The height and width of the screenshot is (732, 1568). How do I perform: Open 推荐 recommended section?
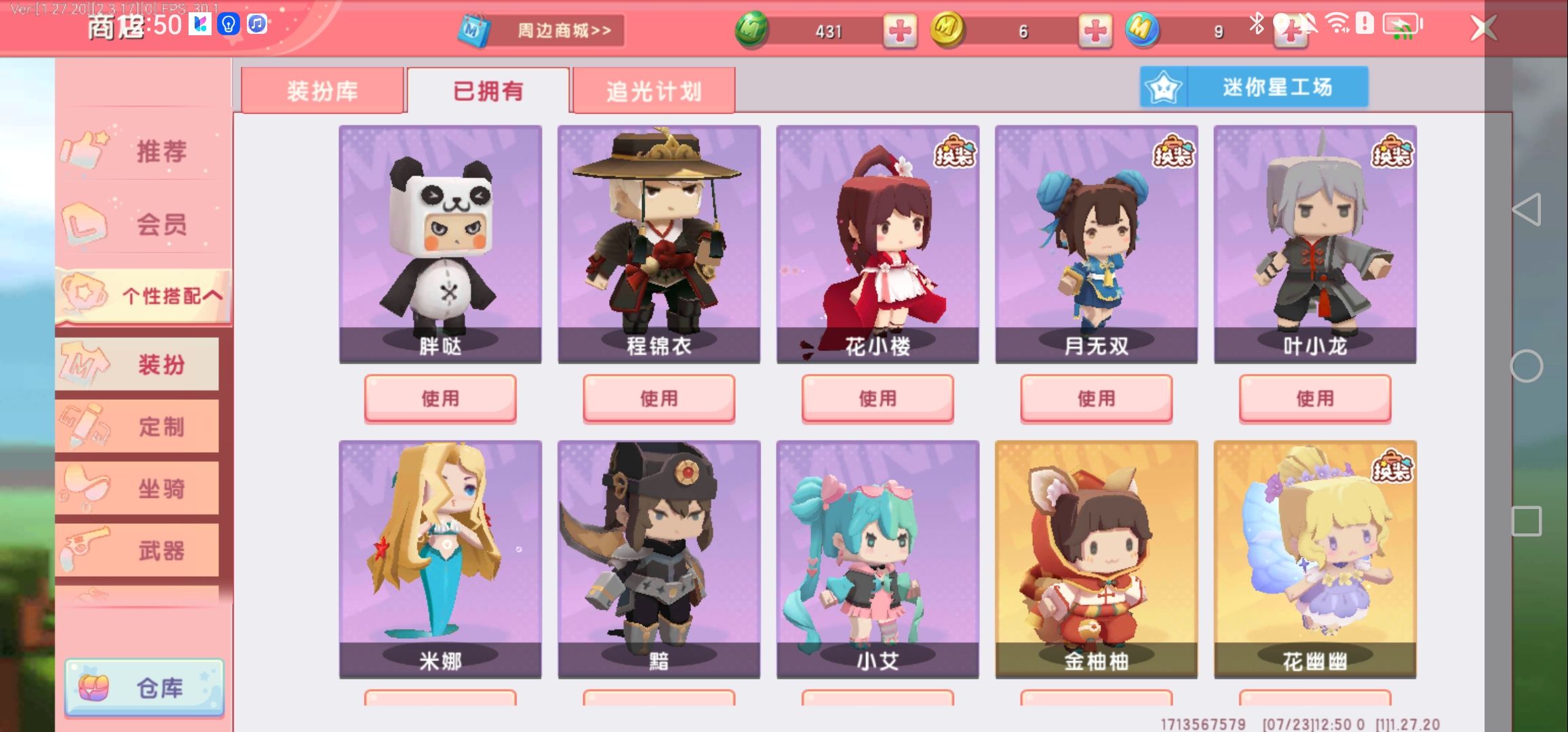(x=143, y=150)
